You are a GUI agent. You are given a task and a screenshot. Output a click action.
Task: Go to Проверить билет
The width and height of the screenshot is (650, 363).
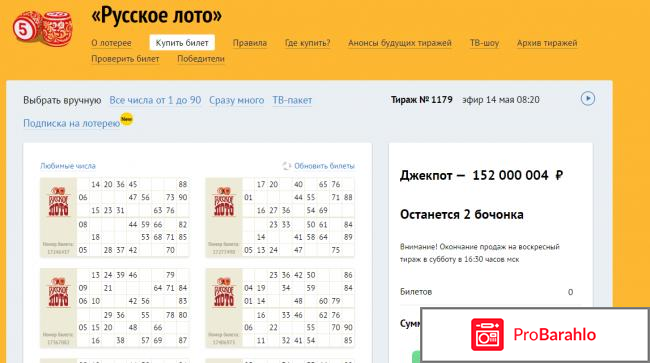[125, 59]
